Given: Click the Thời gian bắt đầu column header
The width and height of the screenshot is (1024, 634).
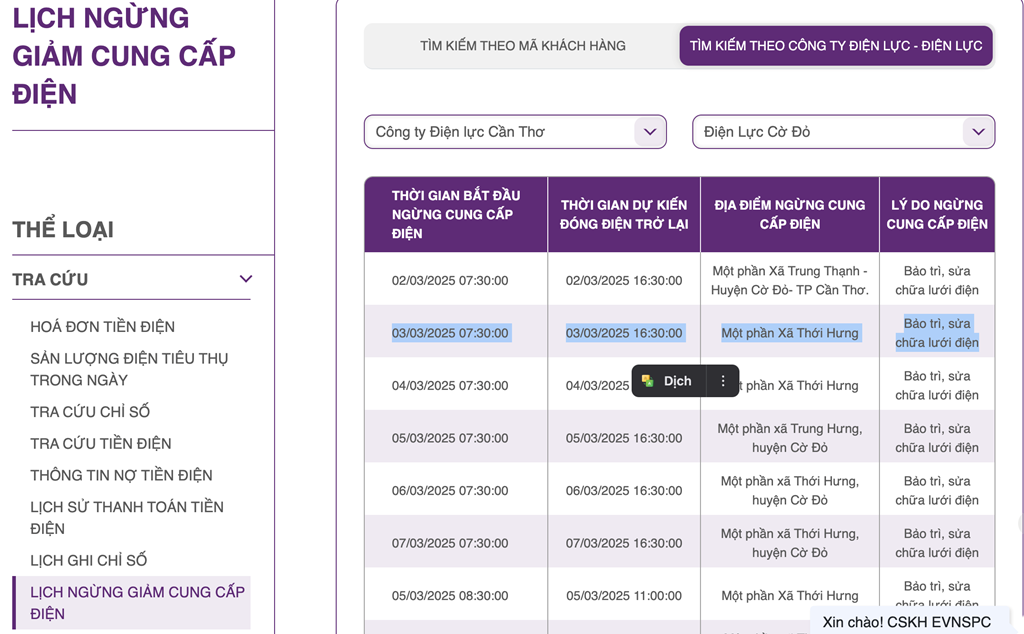Looking at the screenshot, I should point(455,214).
